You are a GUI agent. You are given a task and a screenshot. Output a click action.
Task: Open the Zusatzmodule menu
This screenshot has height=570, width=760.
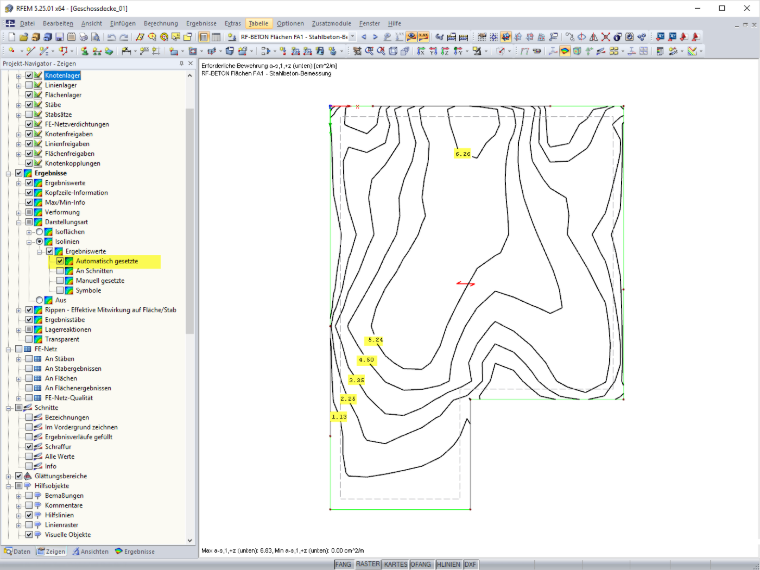(x=331, y=23)
